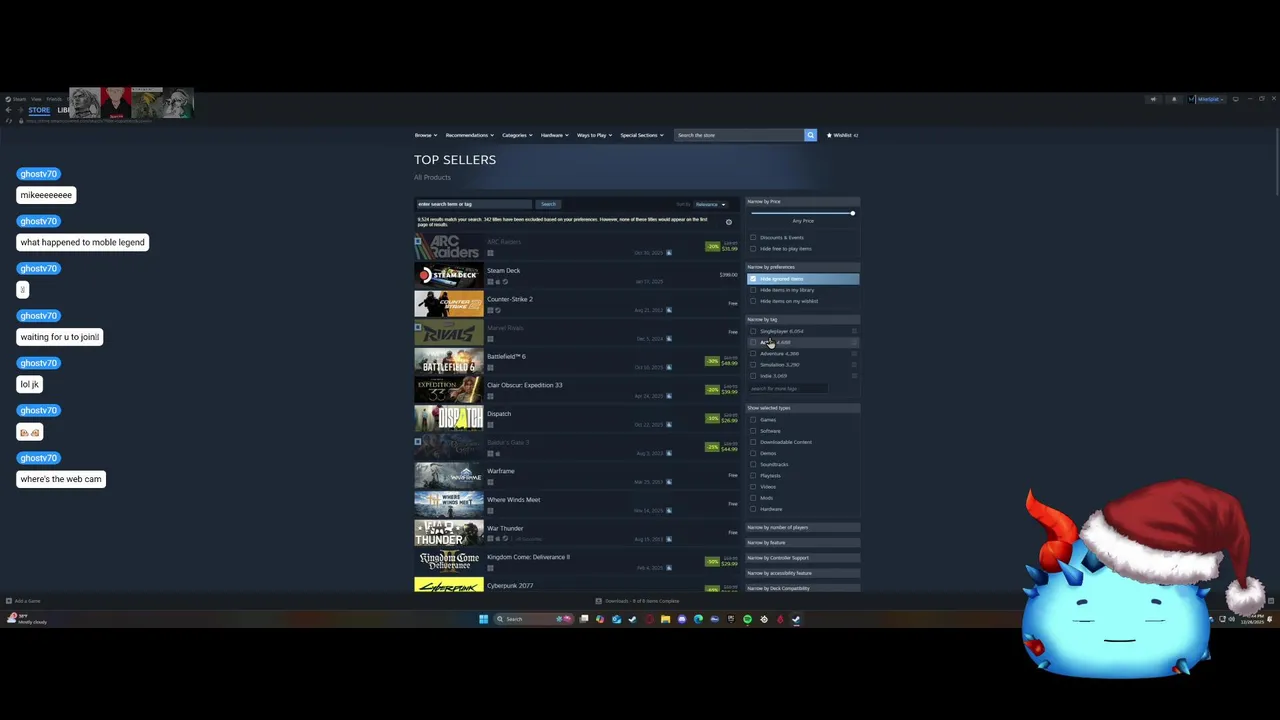Viewport: 1280px width, 720px height.
Task: Click the Steam Deck thumbnail
Action: [449, 275]
